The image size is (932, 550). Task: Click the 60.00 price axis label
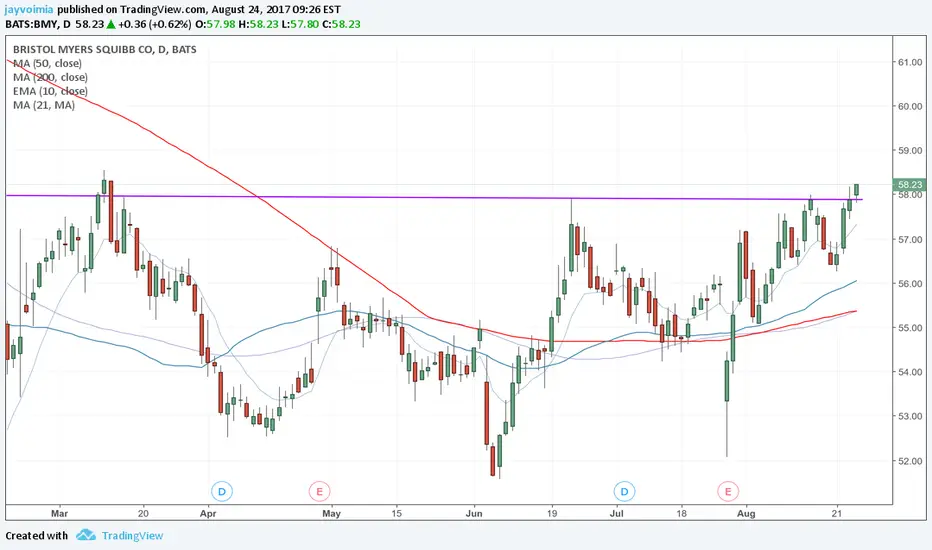click(x=910, y=106)
